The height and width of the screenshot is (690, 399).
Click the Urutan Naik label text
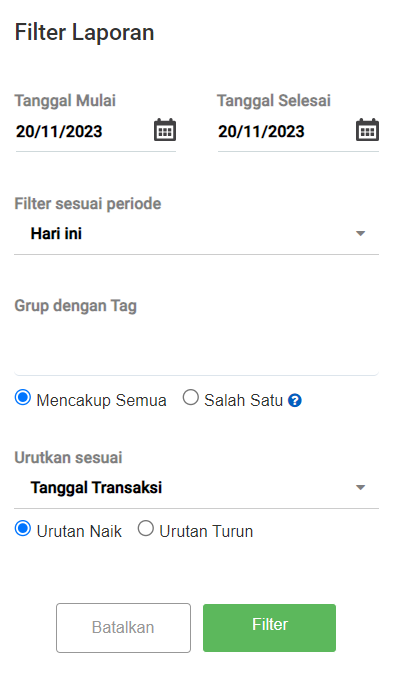click(x=79, y=532)
